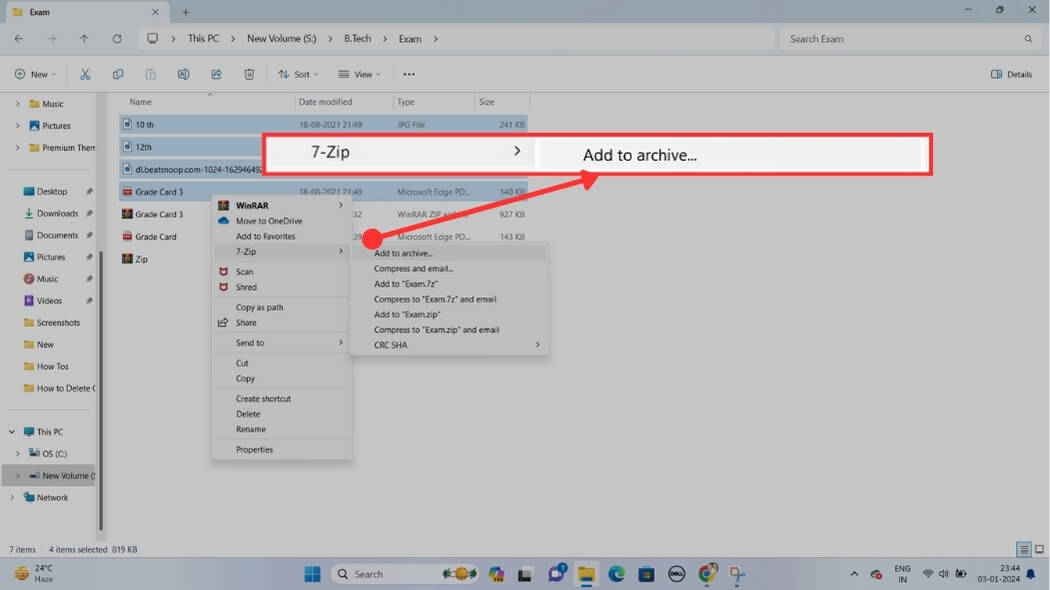Click the Copy toolbar icon
1050x590 pixels.
coord(118,74)
